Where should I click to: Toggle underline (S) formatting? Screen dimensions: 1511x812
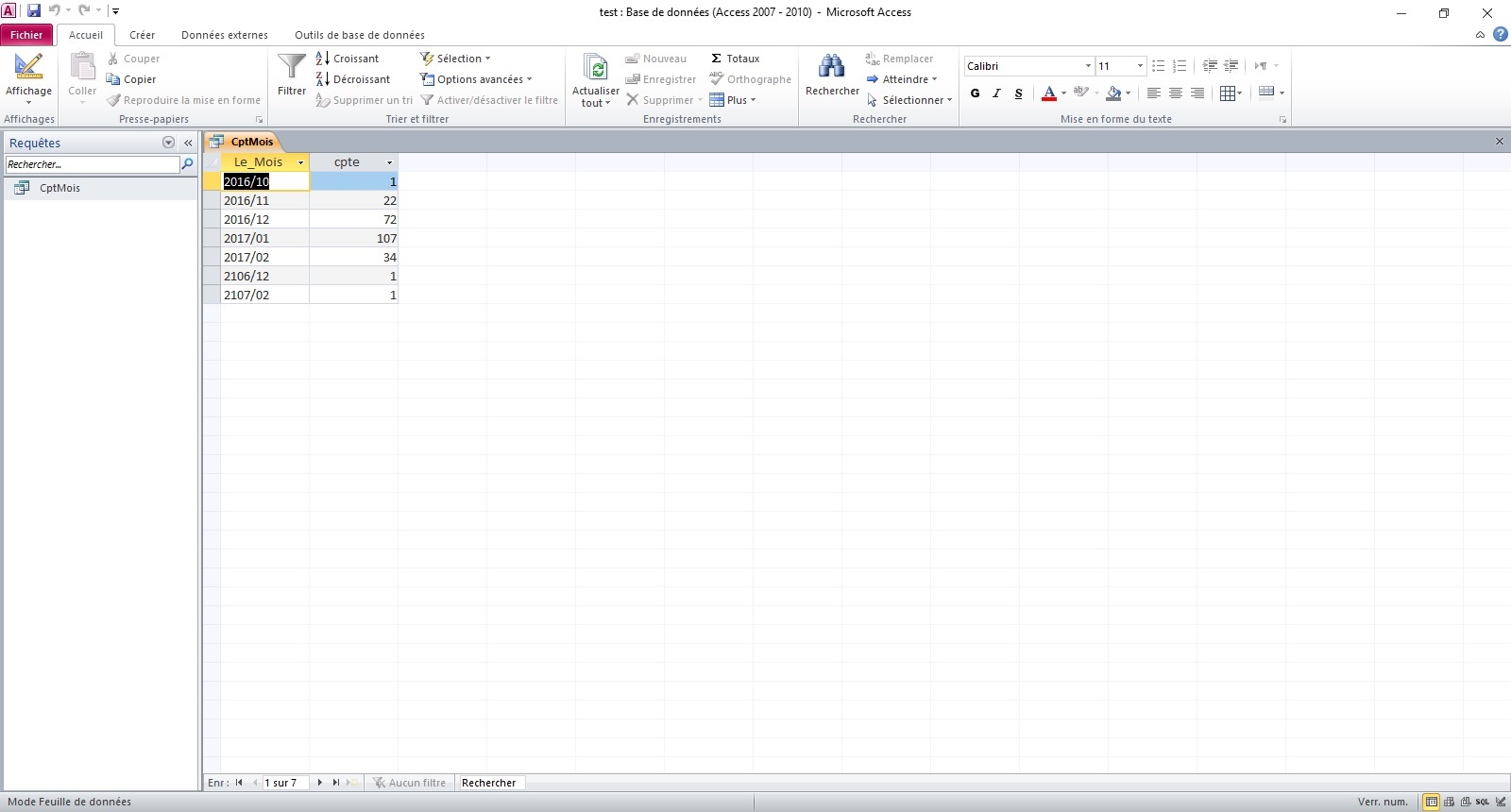[1019, 93]
